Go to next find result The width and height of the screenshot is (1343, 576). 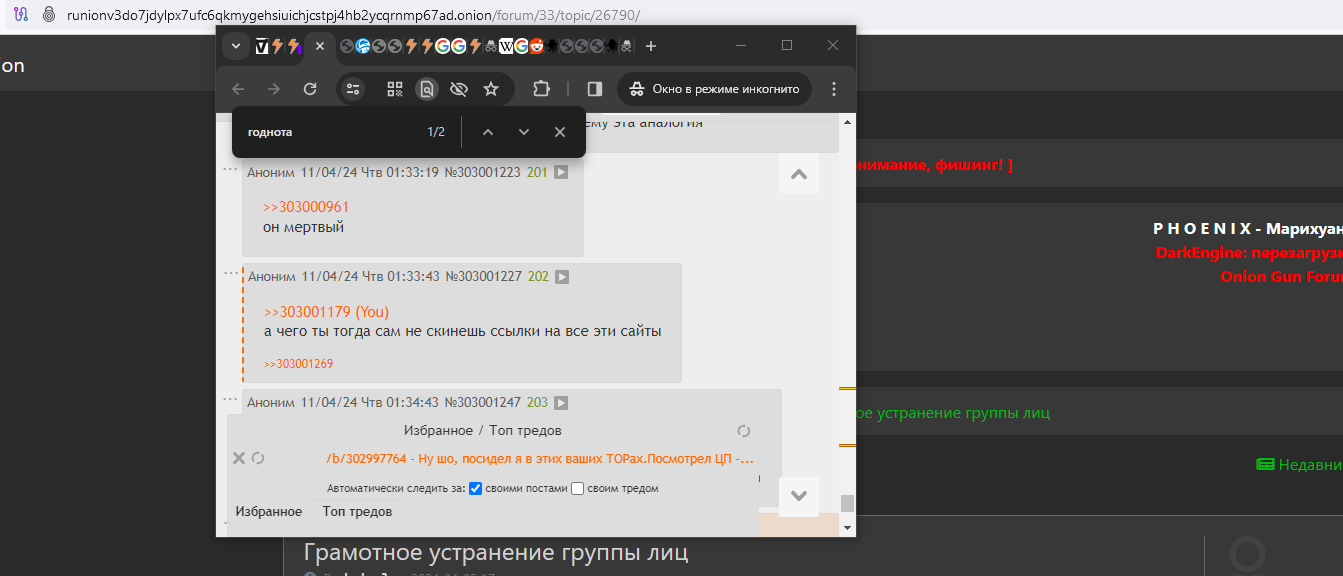pos(524,132)
